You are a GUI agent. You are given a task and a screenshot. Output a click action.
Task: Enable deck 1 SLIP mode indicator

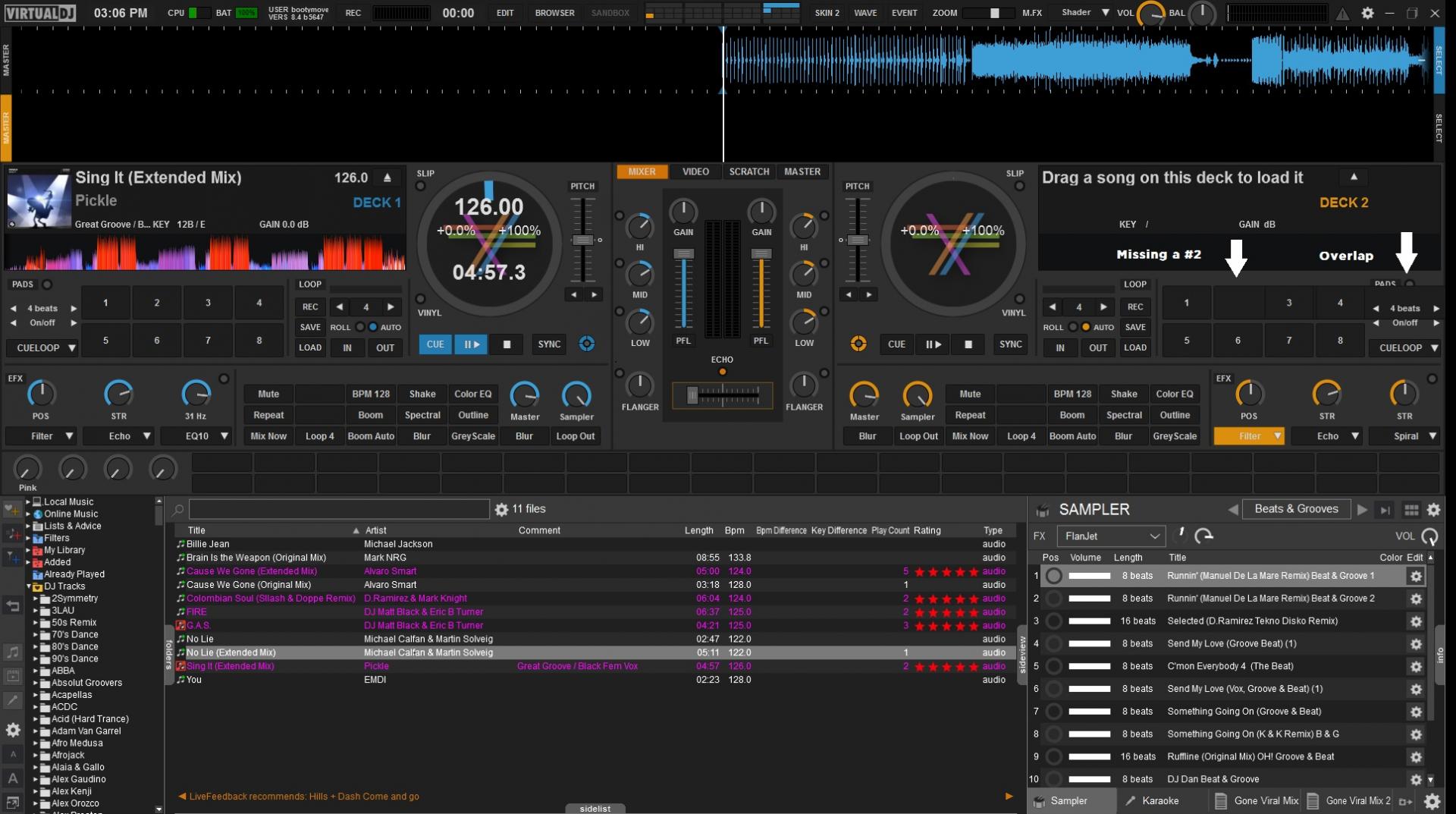tap(421, 186)
